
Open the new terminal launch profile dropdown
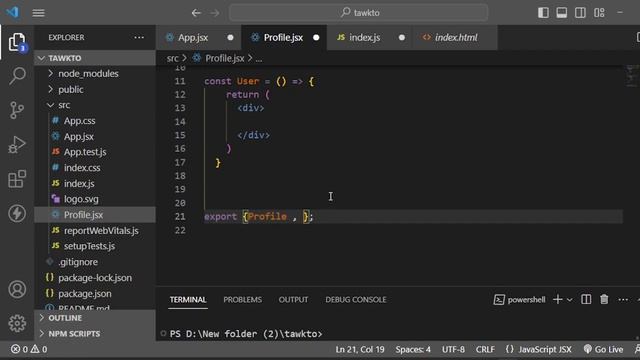coord(569,300)
